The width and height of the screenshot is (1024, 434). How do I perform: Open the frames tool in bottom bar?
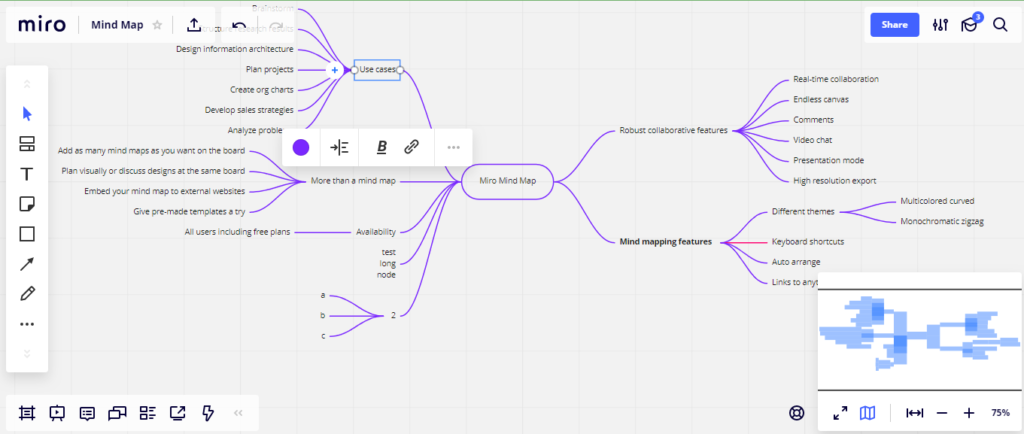click(x=27, y=412)
